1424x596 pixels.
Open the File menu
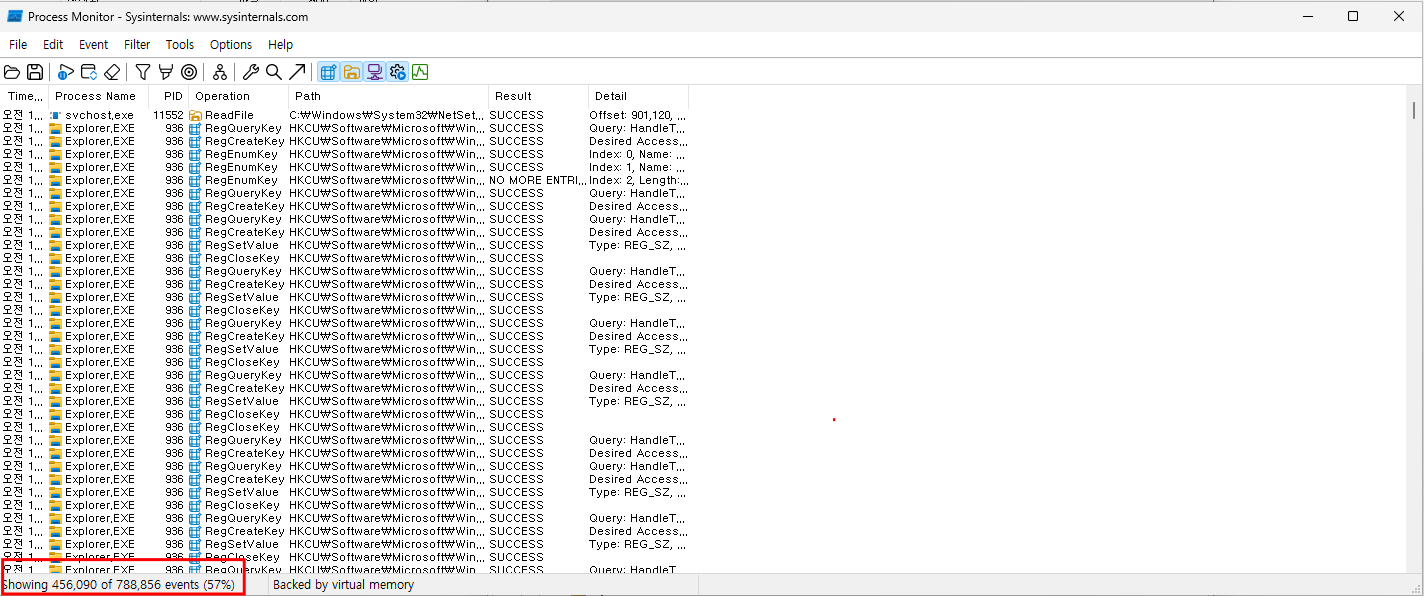point(18,45)
